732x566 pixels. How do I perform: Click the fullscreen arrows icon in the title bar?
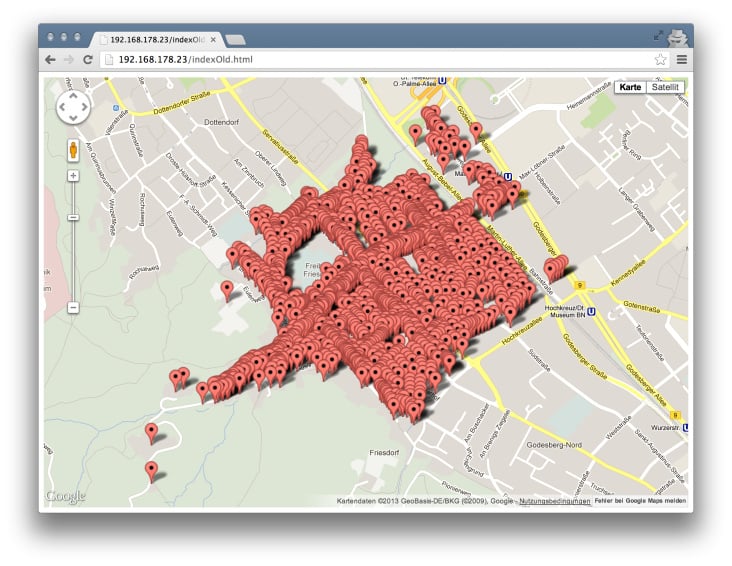658,35
